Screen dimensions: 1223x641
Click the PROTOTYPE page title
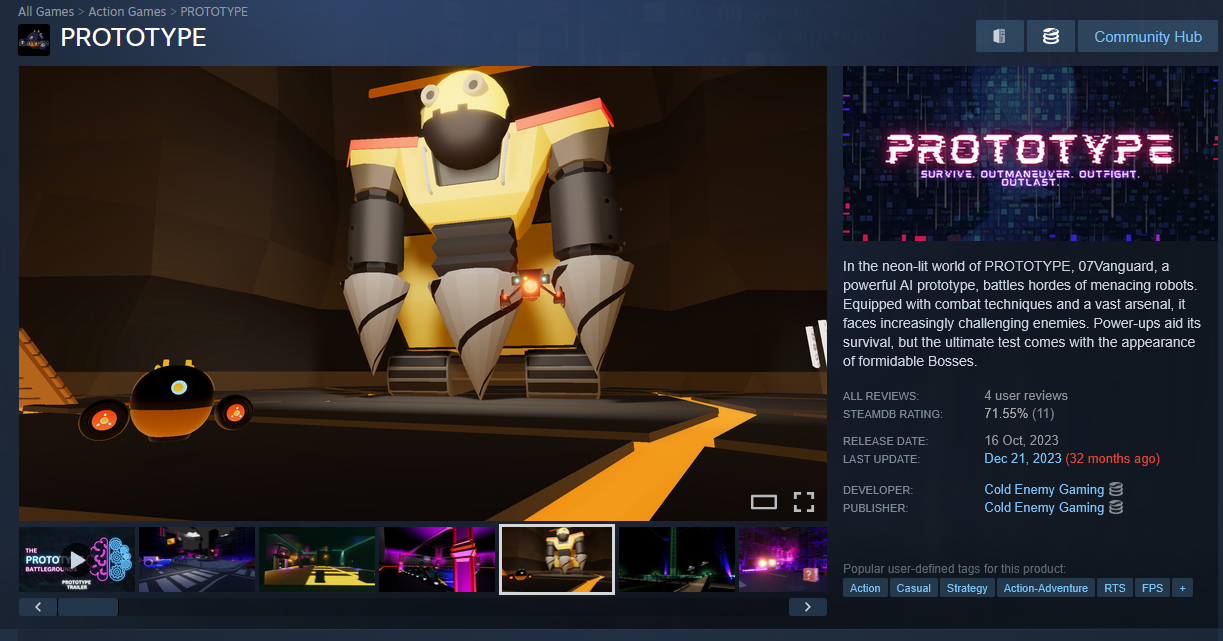click(133, 38)
